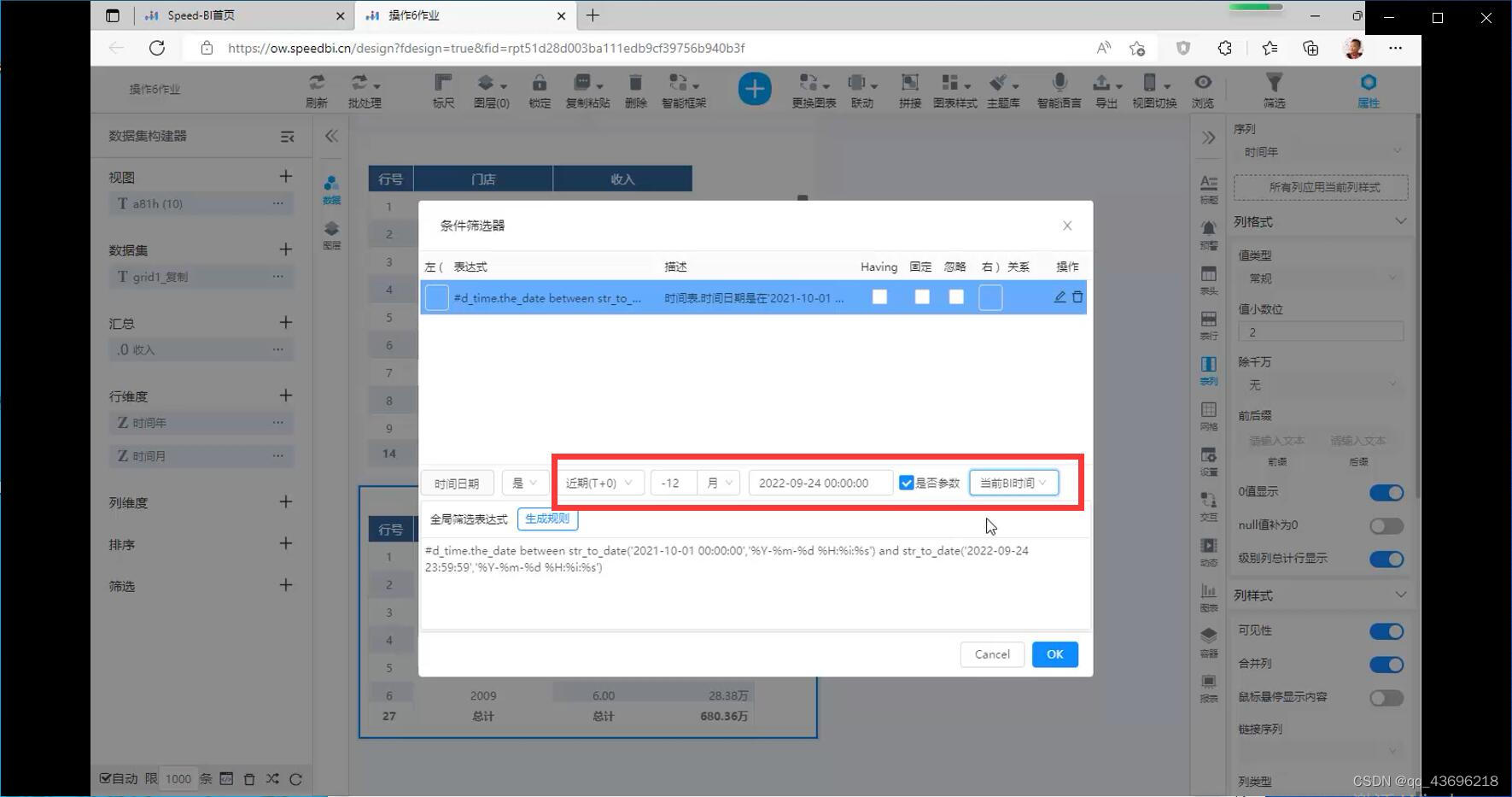The height and width of the screenshot is (797, 1512).
Task: Open the 联动 linkage tool
Action: 862,90
